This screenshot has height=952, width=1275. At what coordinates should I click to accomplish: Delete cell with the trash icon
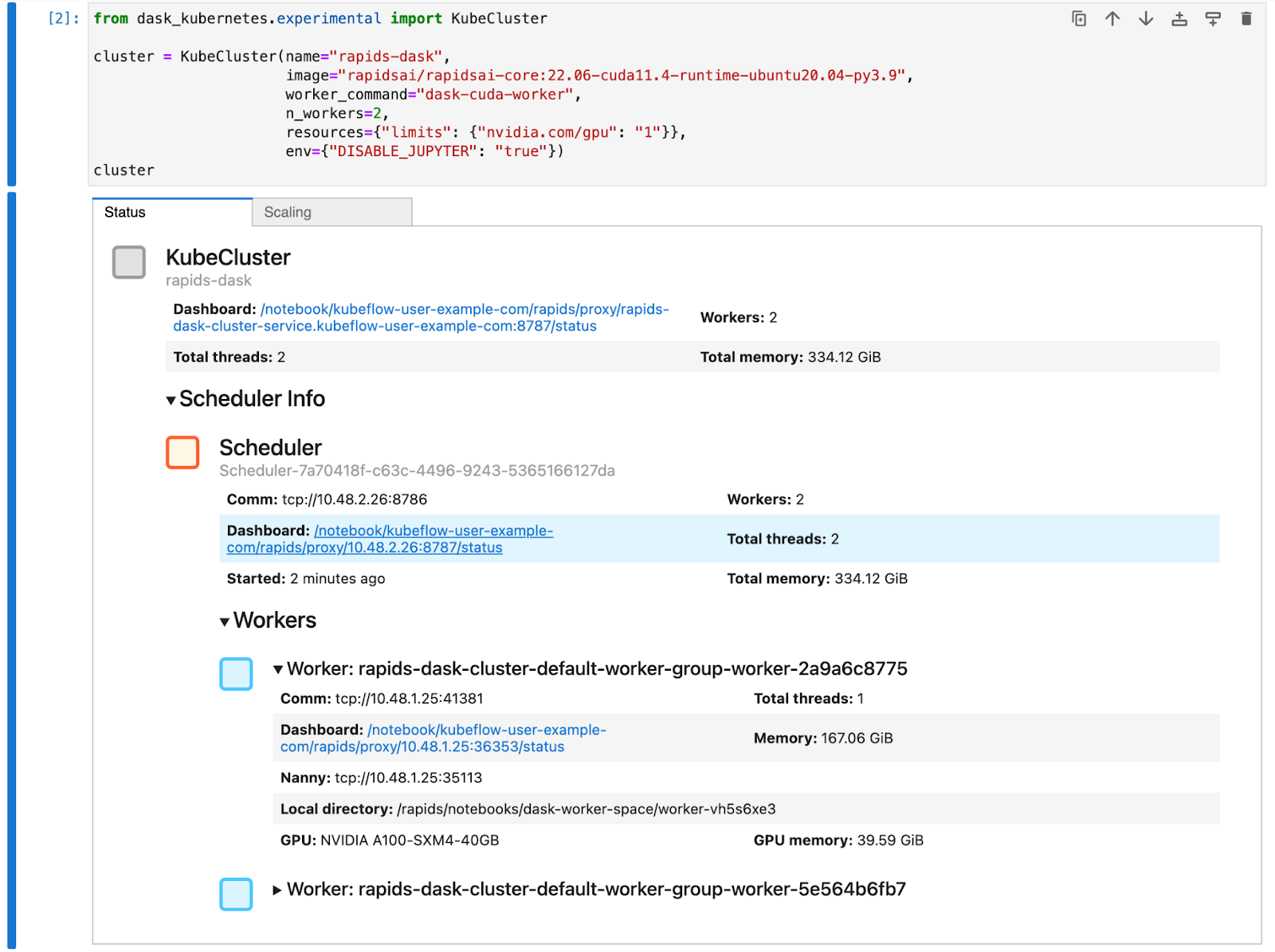point(1246,18)
